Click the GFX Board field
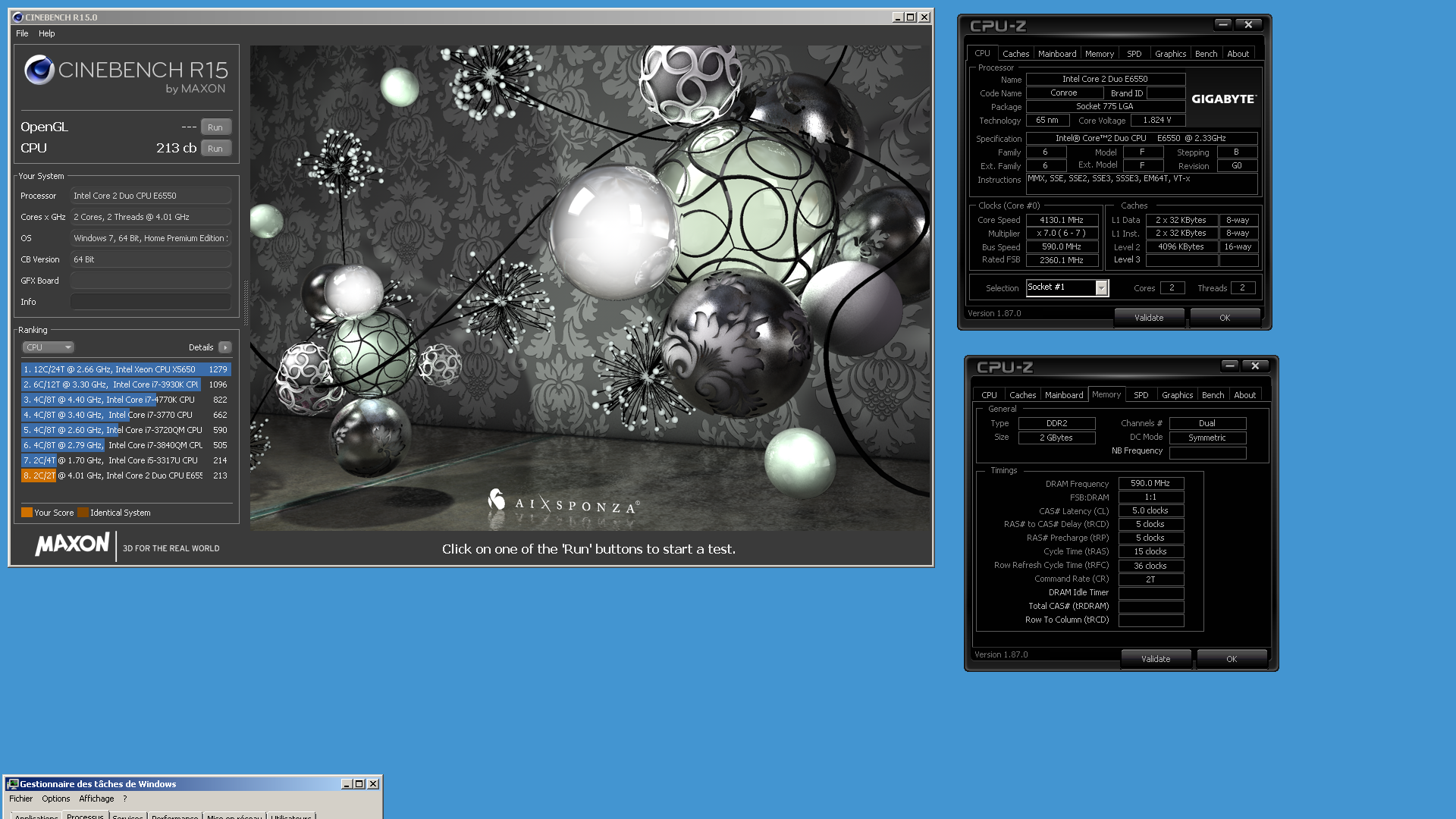The width and height of the screenshot is (1456, 819). click(151, 281)
